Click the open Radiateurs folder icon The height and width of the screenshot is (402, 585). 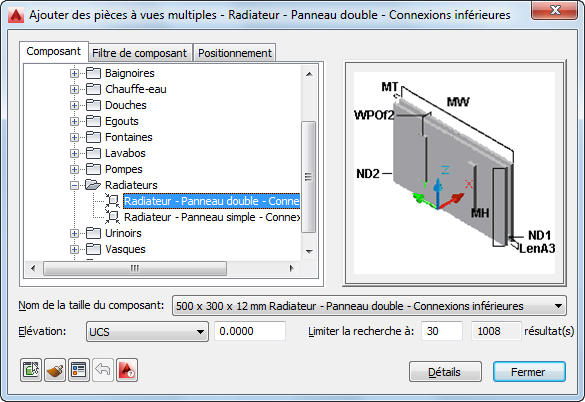[x=93, y=185]
